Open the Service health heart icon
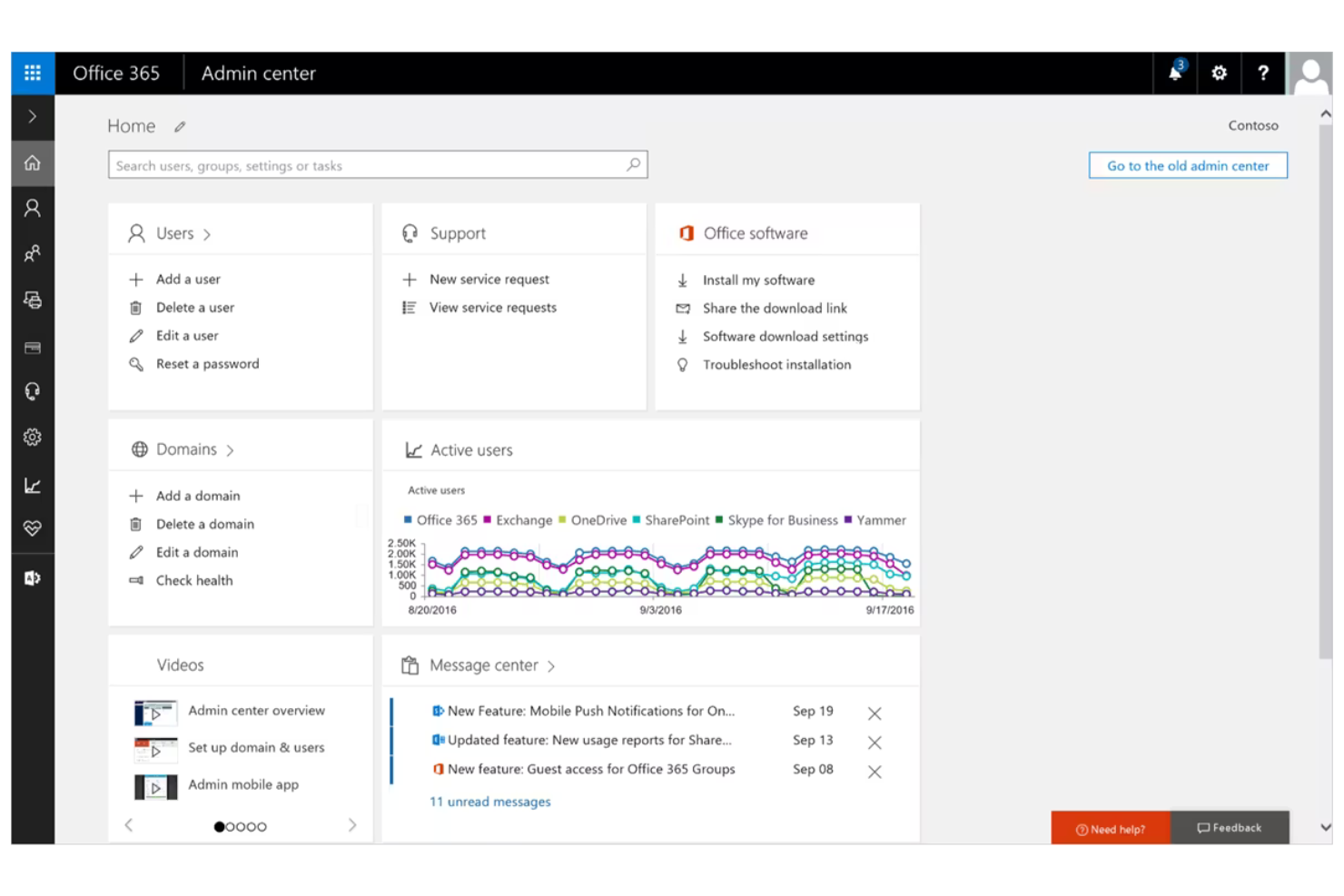Screen dimensions: 1344x896 tap(33, 527)
